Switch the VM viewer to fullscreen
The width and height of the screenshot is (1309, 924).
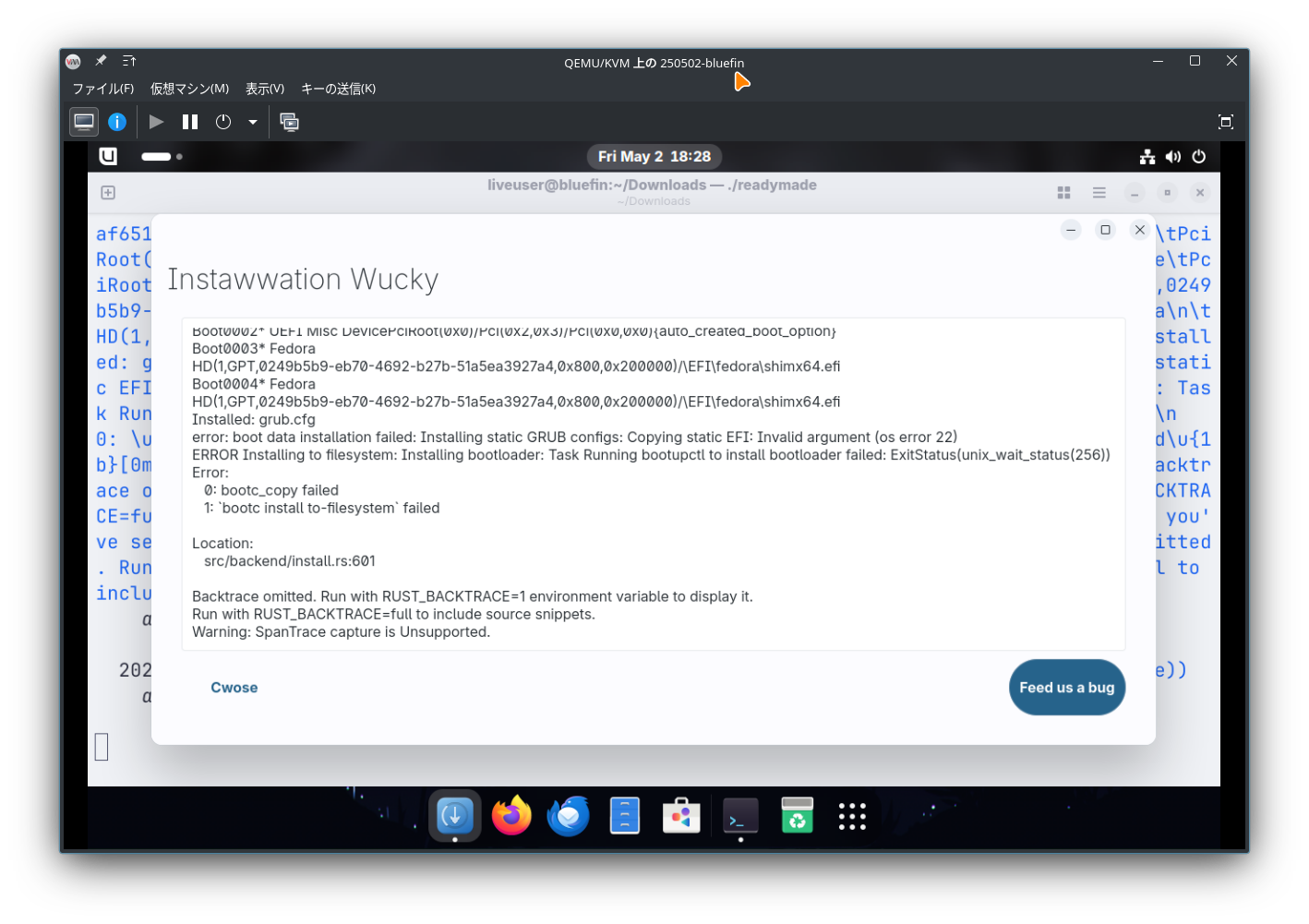point(1226,122)
